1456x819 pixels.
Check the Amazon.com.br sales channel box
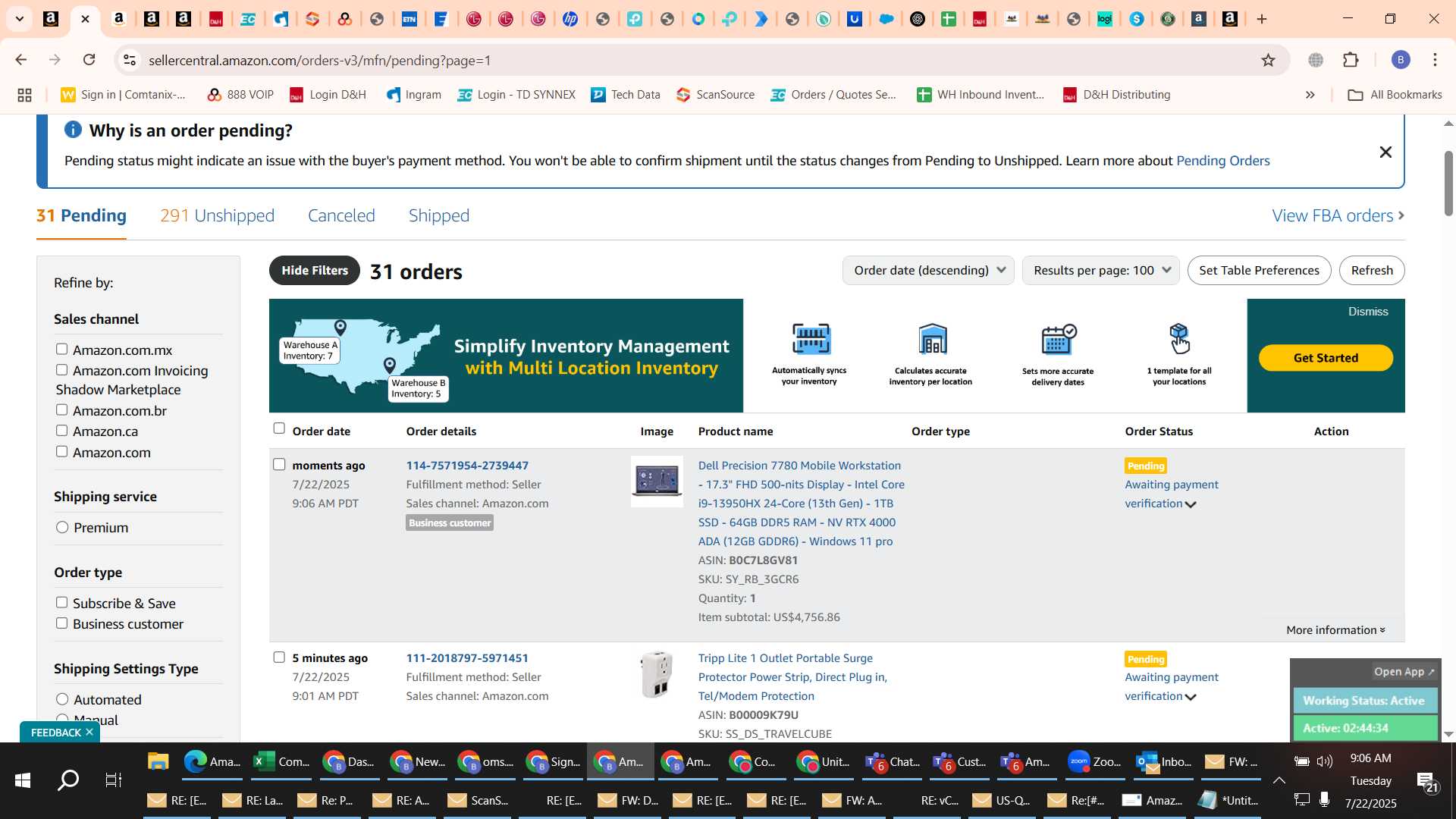coord(61,410)
